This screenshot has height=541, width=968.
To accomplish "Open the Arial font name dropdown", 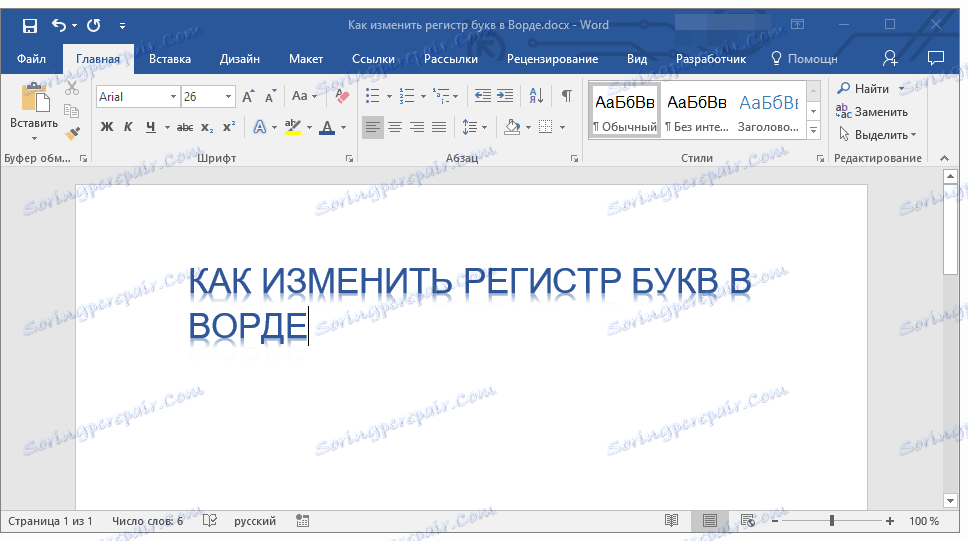I will pyautogui.click(x=173, y=97).
